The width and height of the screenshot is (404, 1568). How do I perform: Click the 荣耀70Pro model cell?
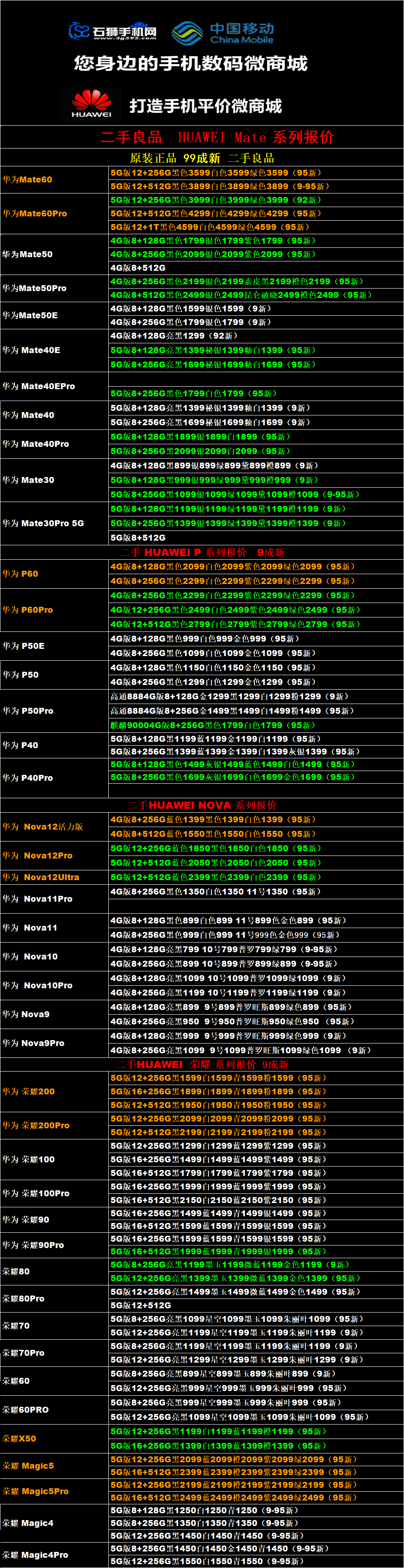(x=54, y=1352)
